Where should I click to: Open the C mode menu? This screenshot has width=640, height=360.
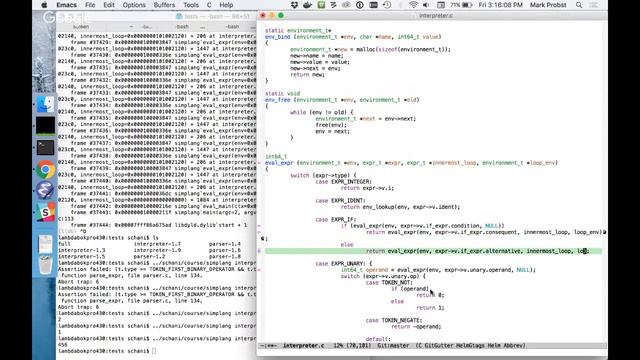click(x=209, y=5)
